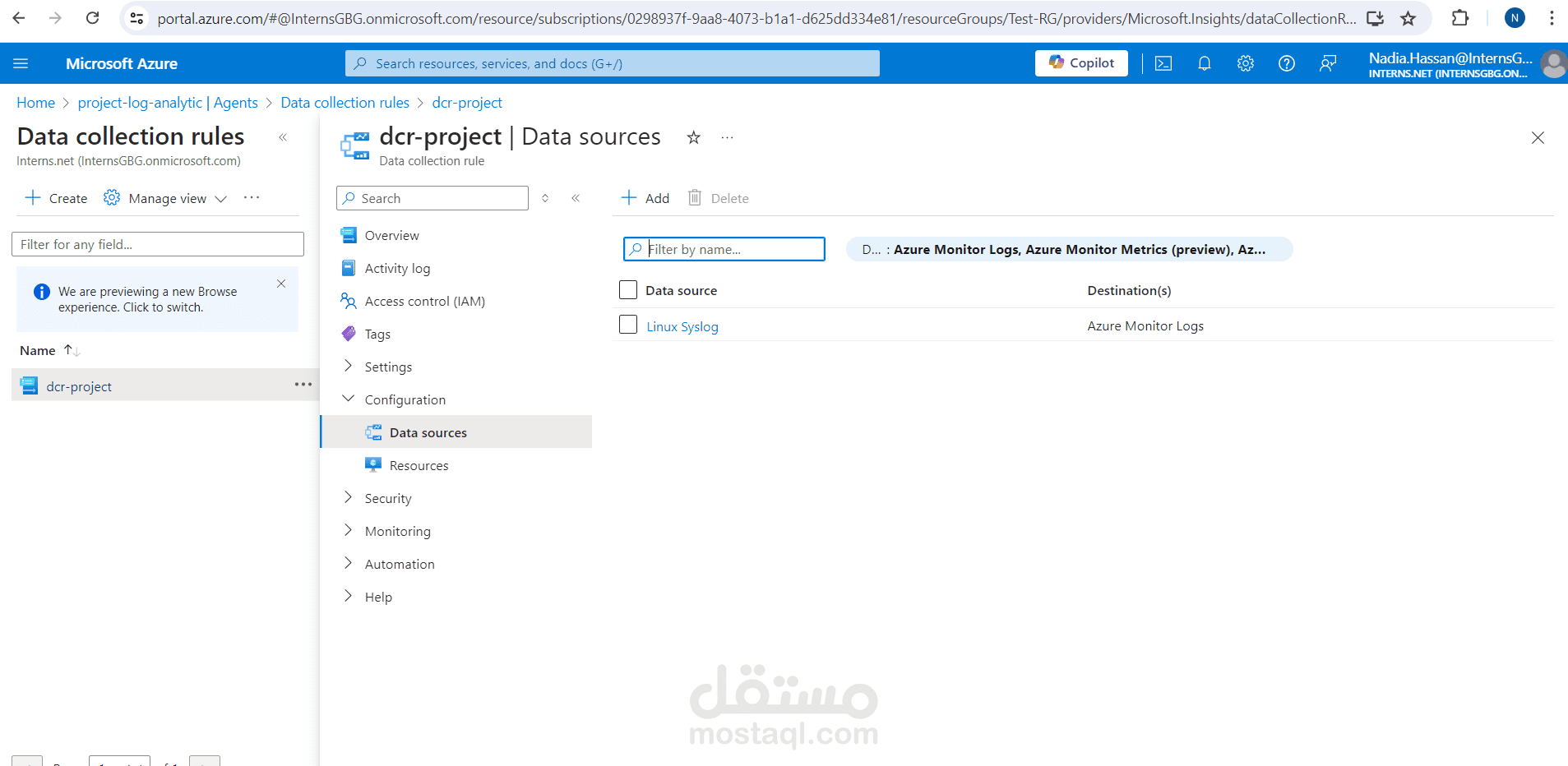Toggle expand/collapse all menu groups
Screen dimensions: 1568x766
coord(545,198)
